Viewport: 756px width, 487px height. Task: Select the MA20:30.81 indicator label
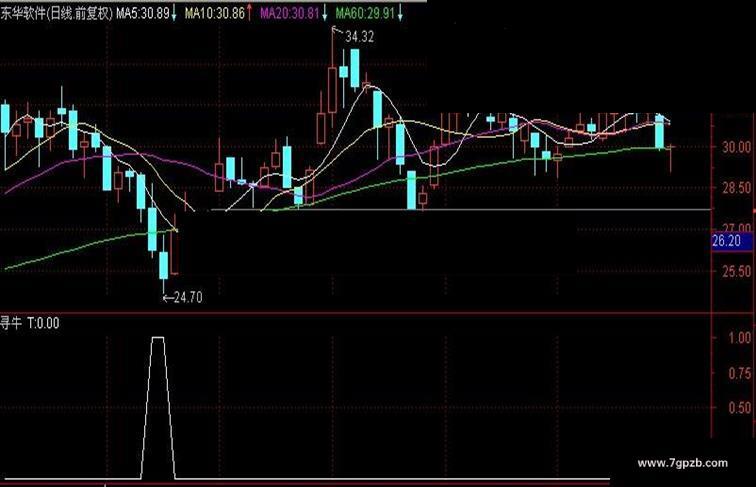click(x=289, y=13)
